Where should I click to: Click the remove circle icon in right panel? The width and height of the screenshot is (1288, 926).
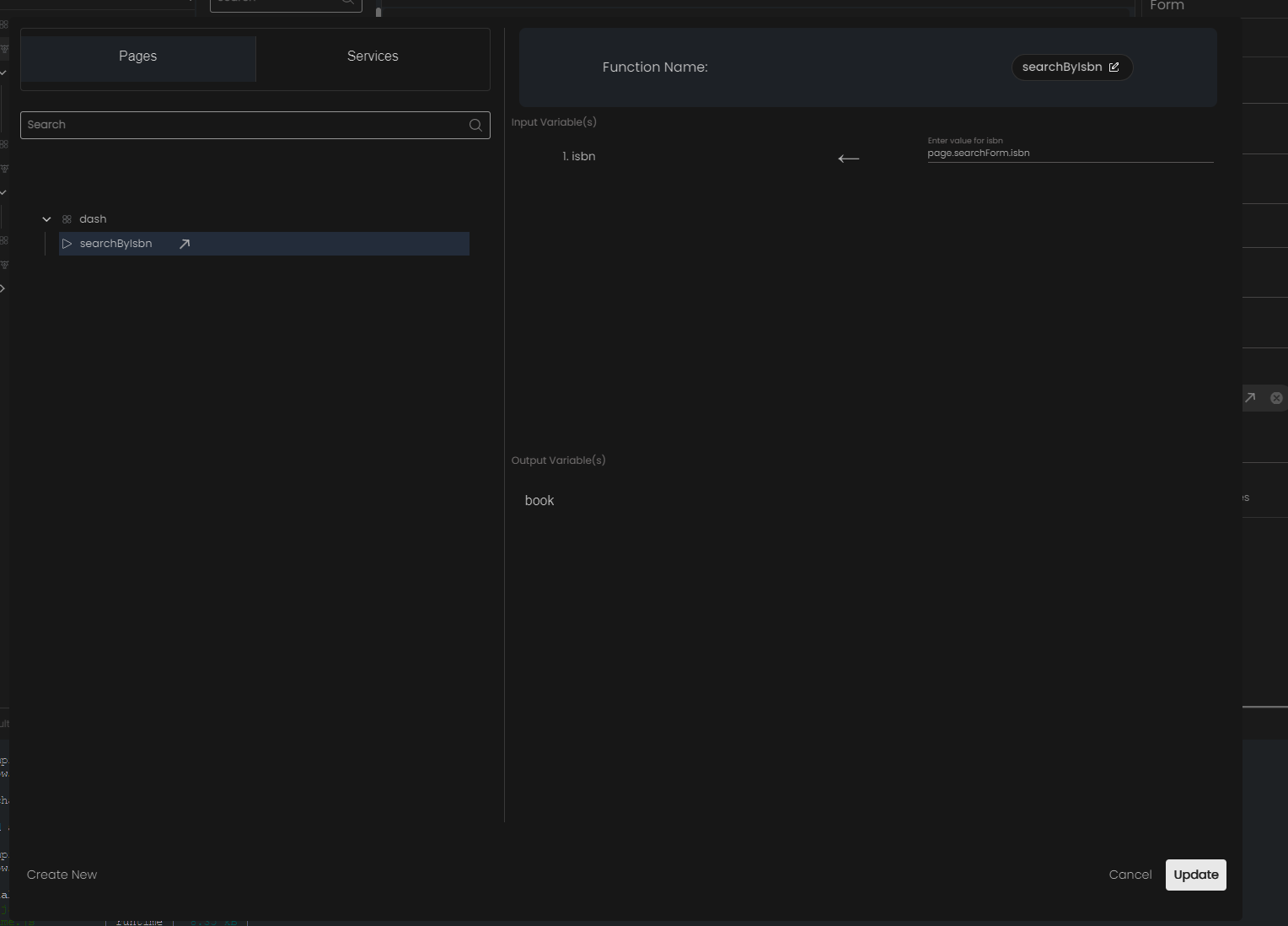coord(1276,398)
